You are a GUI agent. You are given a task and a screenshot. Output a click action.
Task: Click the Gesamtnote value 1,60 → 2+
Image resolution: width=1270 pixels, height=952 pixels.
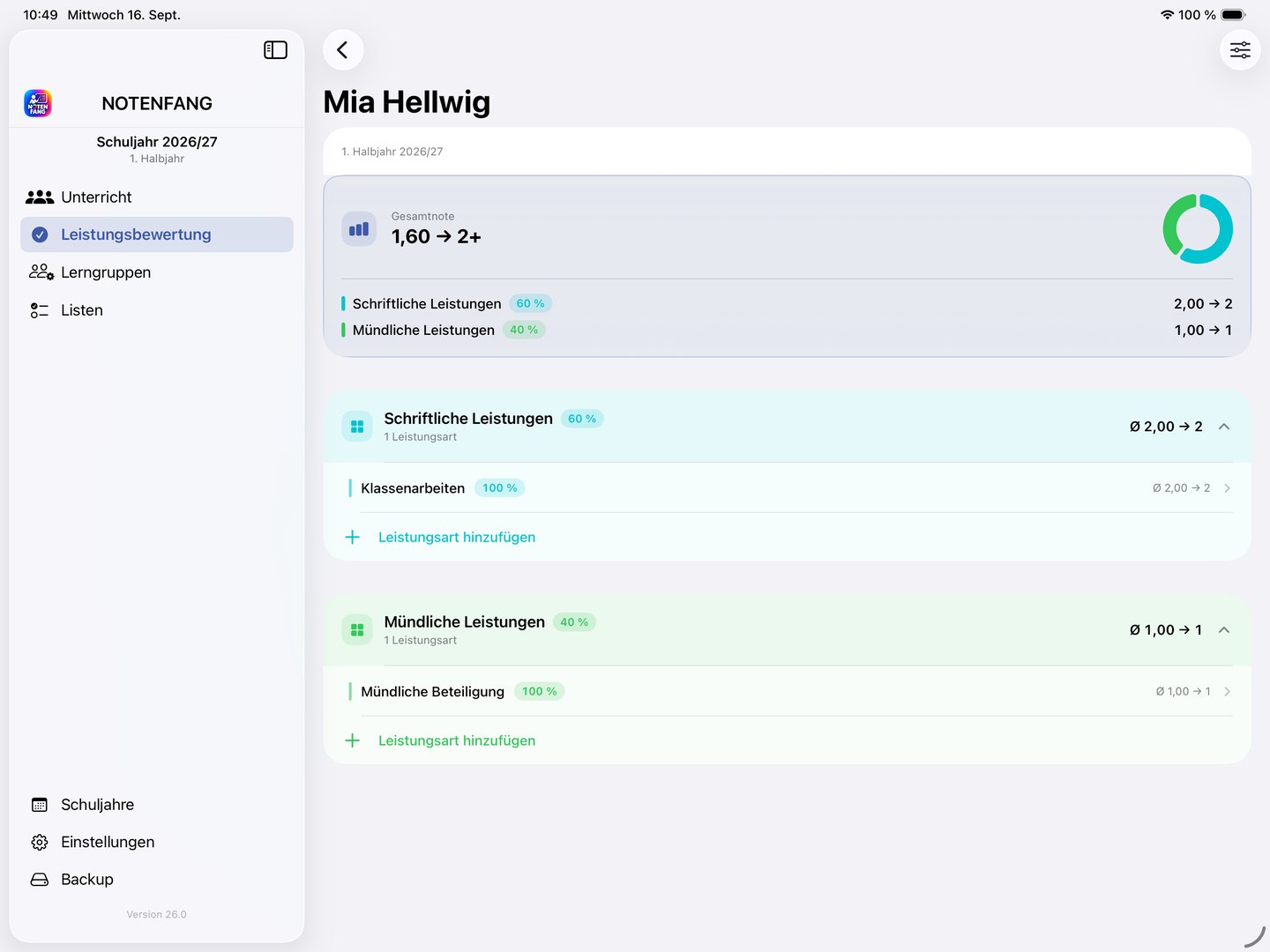[x=437, y=237]
